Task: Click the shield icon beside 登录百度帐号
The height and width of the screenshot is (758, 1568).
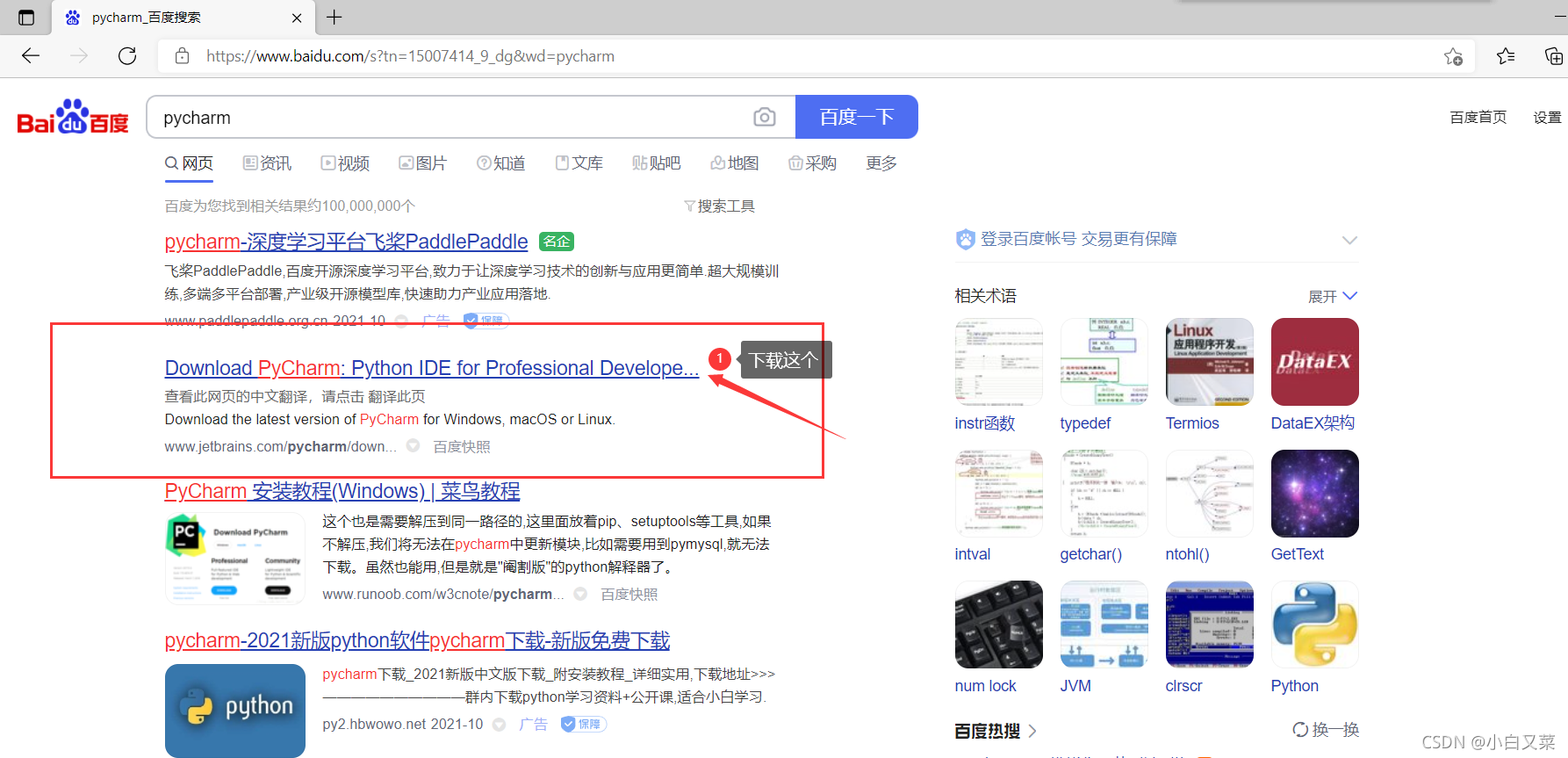Action: 966,239
